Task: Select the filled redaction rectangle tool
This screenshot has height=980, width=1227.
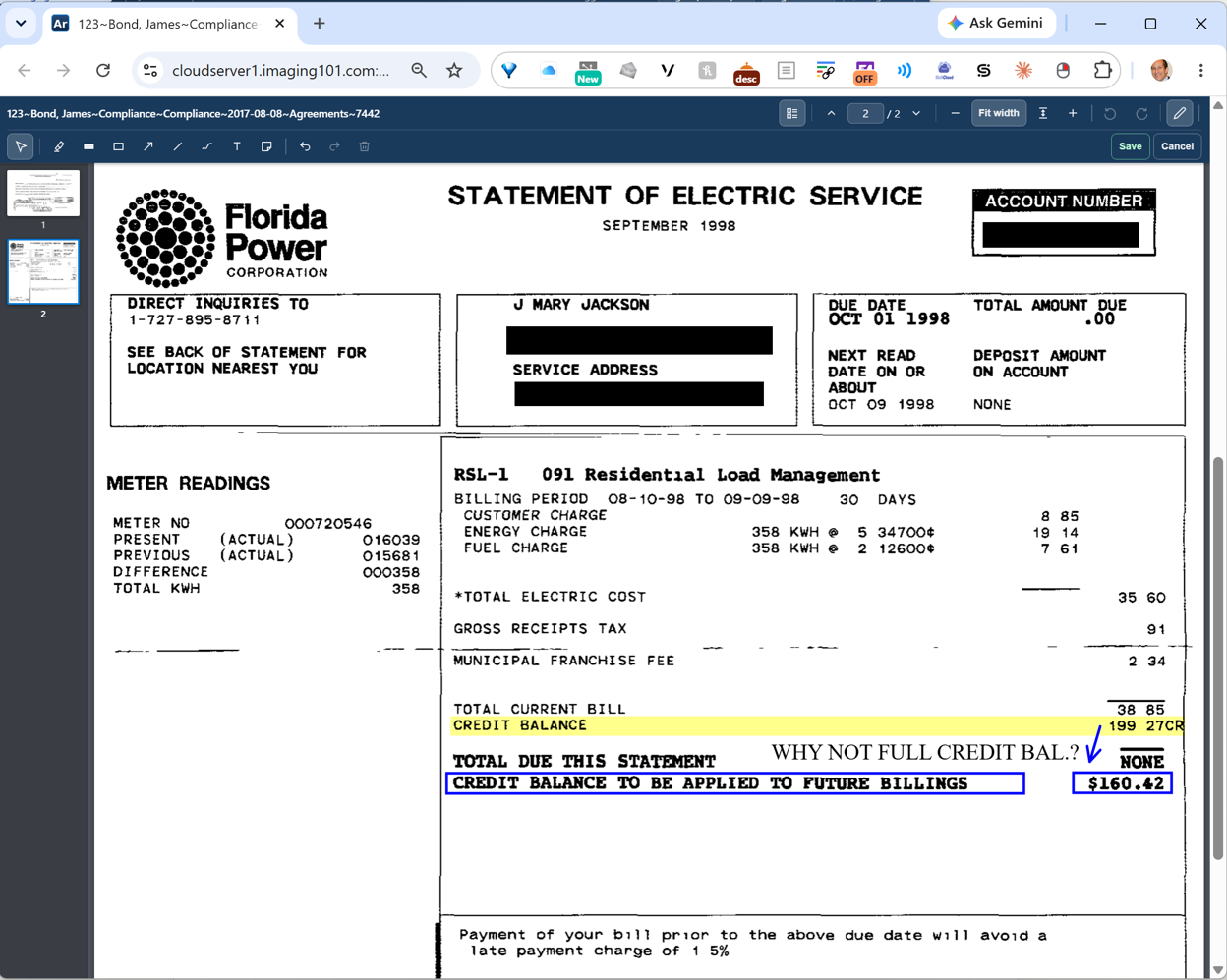Action: 88,146
